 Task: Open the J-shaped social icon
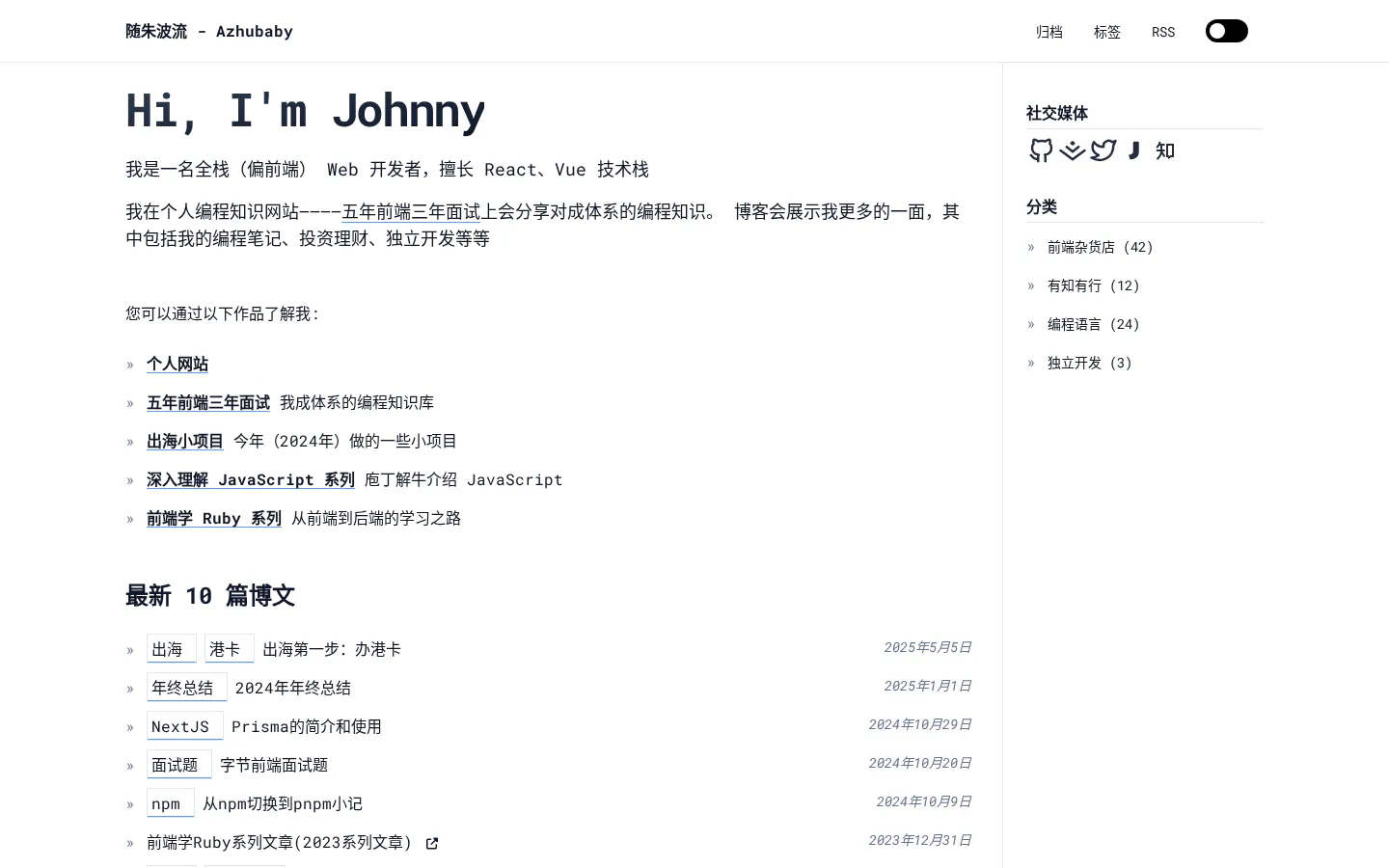[1134, 150]
